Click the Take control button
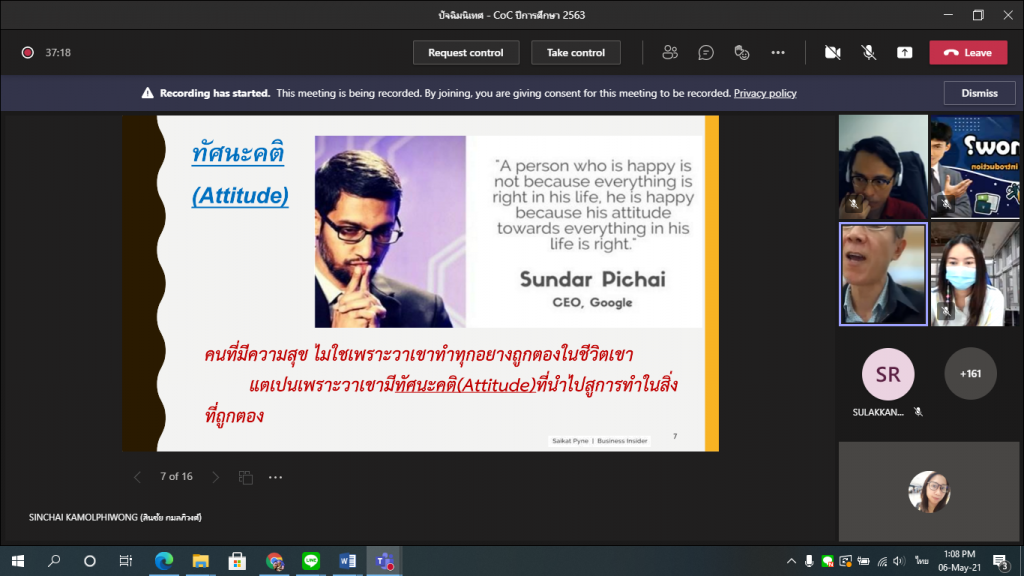The height and width of the screenshot is (576, 1024). coord(575,52)
